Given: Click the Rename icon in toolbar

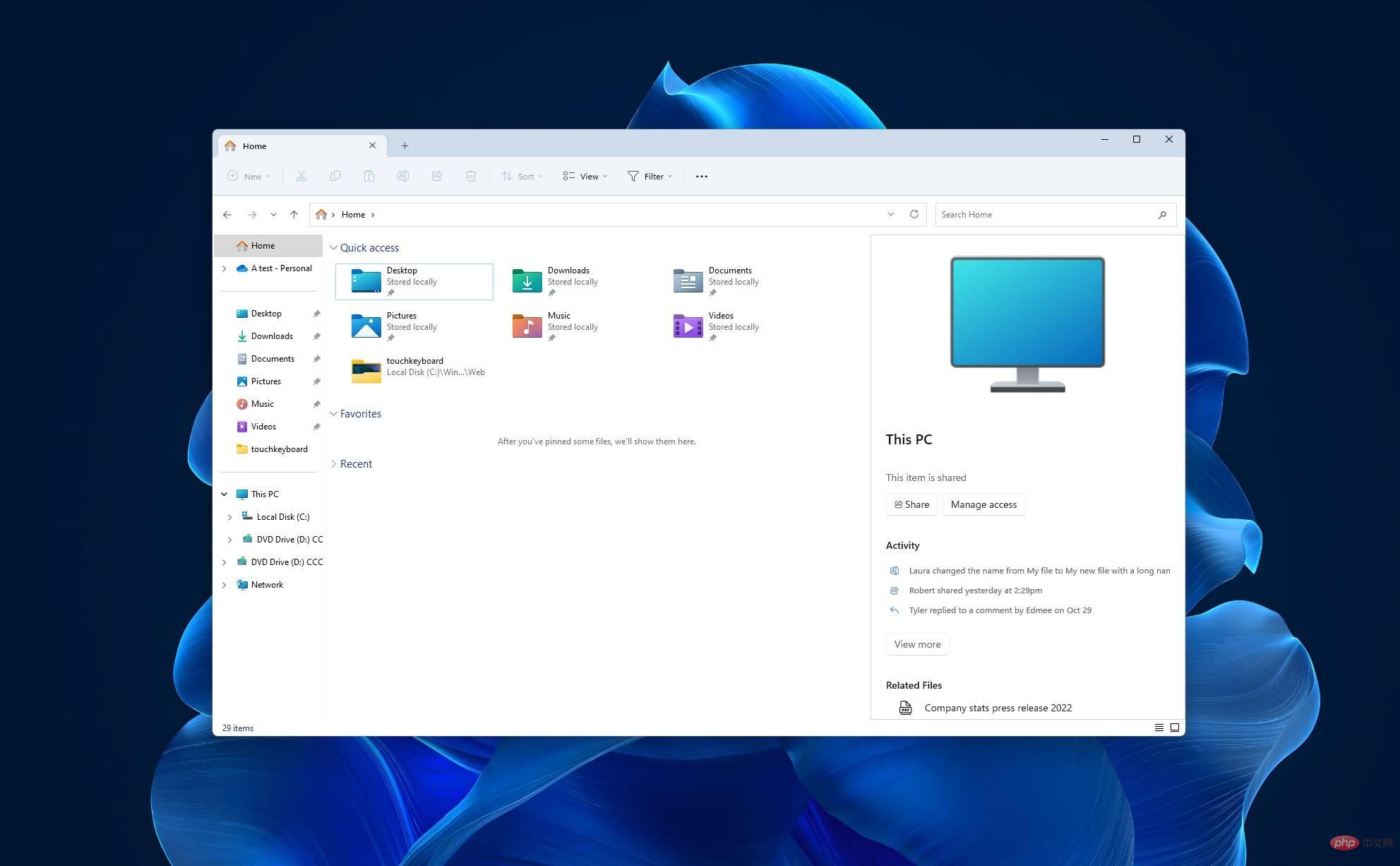Looking at the screenshot, I should 402,176.
